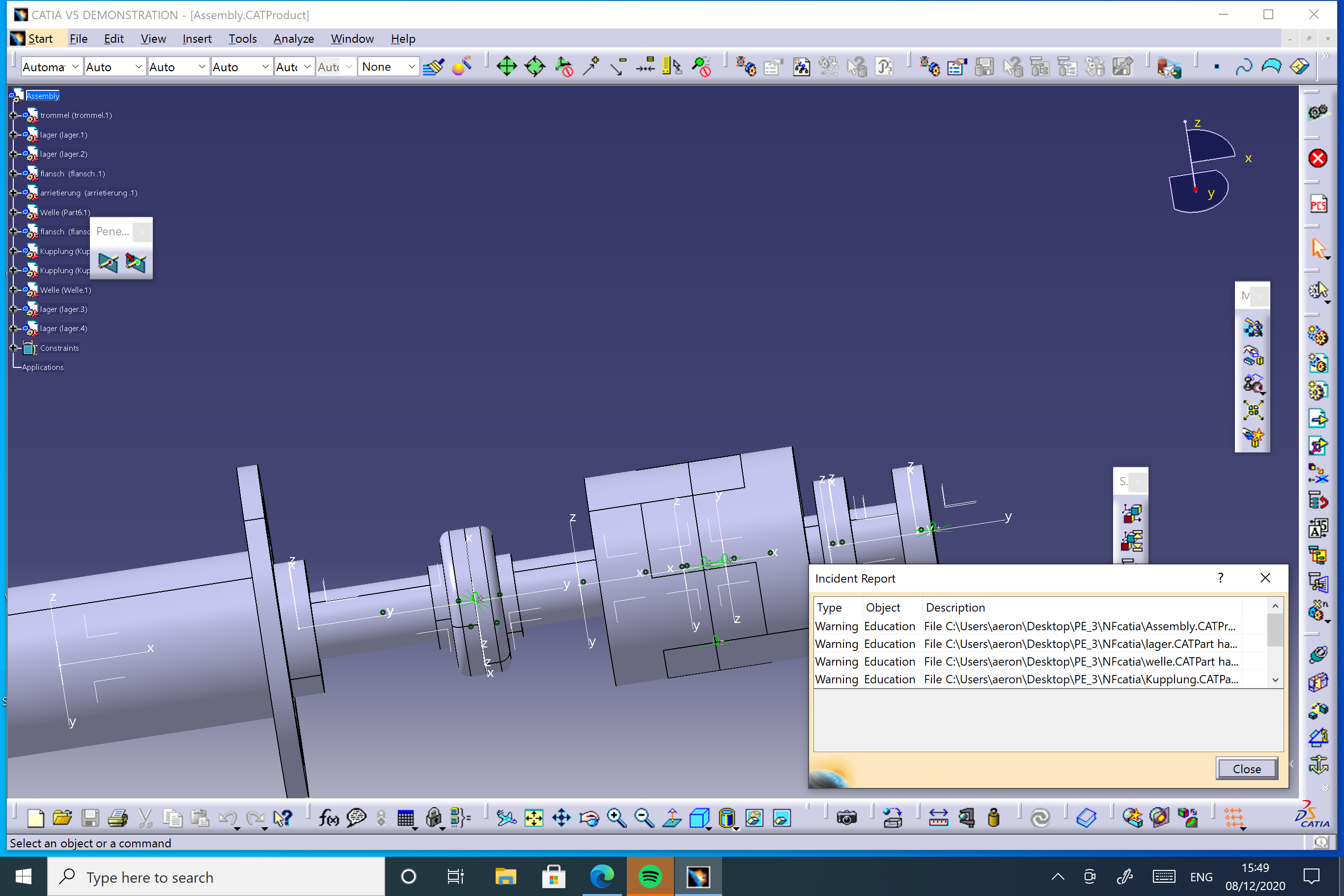Click the red Exit X icon in right toolbar
Viewport: 1344px width, 896px height.
pyautogui.click(x=1317, y=158)
